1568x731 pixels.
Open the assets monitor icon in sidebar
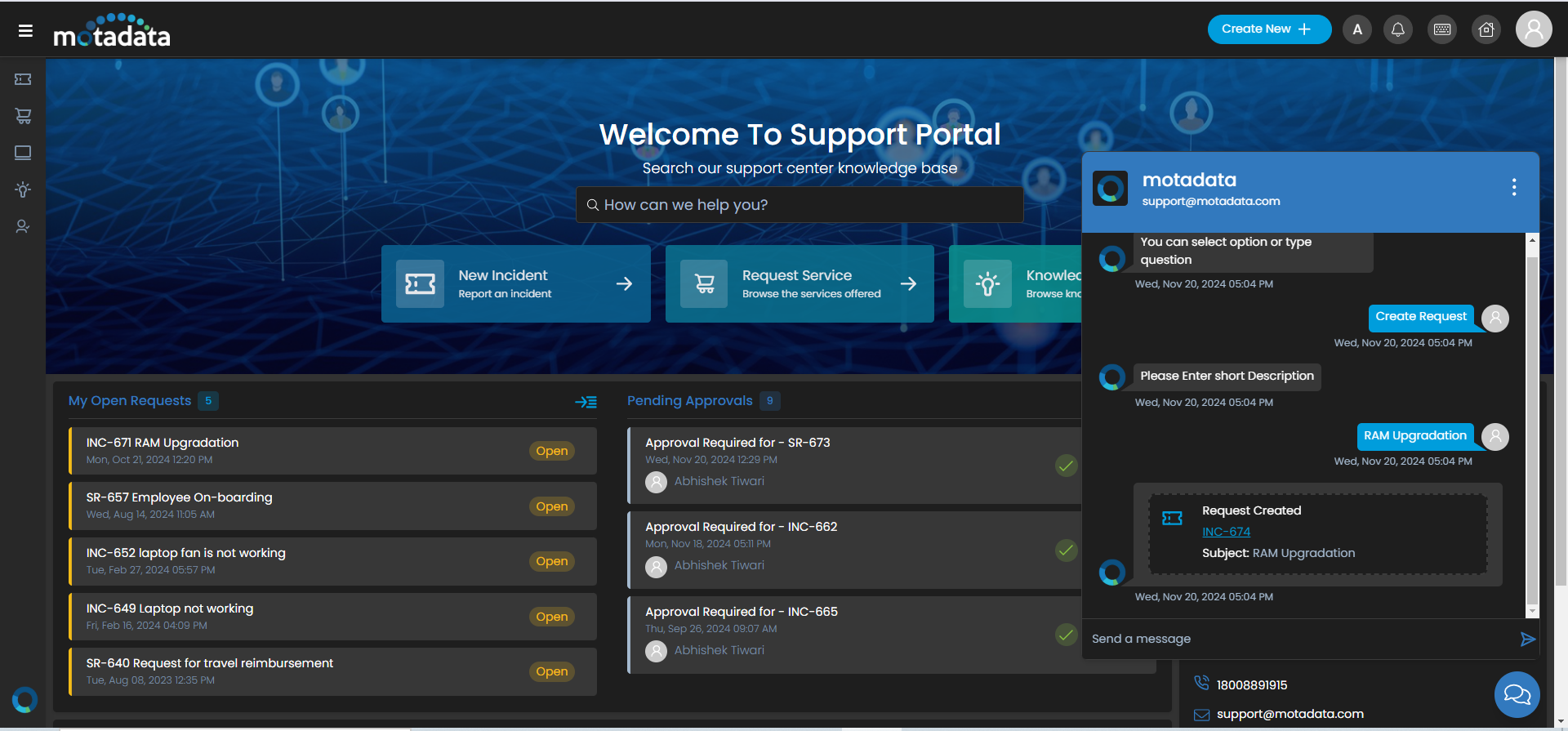[23, 153]
